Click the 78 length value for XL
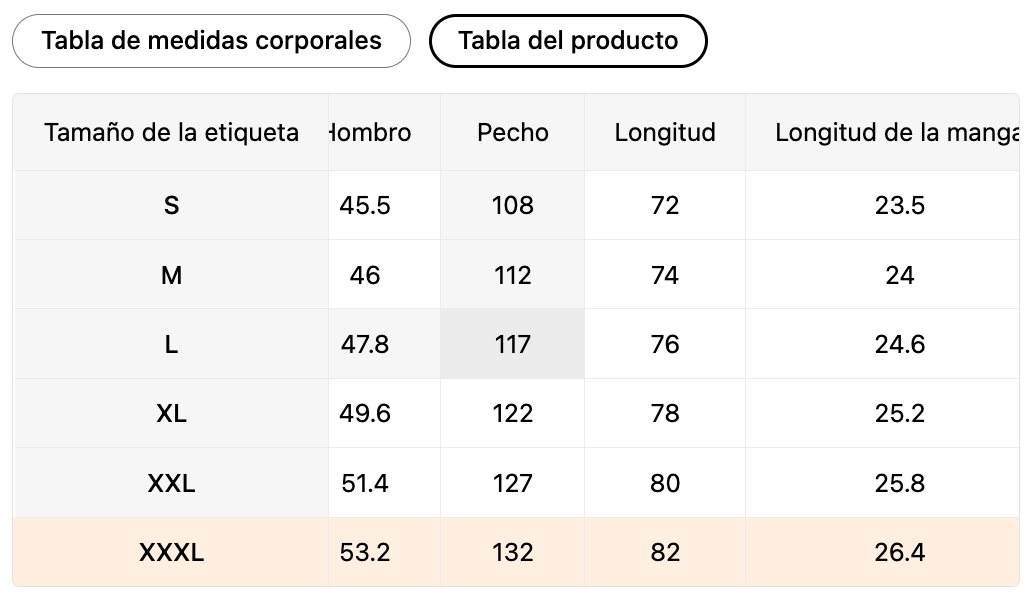Viewport: 1036px width, 602px height. pyautogui.click(x=665, y=413)
